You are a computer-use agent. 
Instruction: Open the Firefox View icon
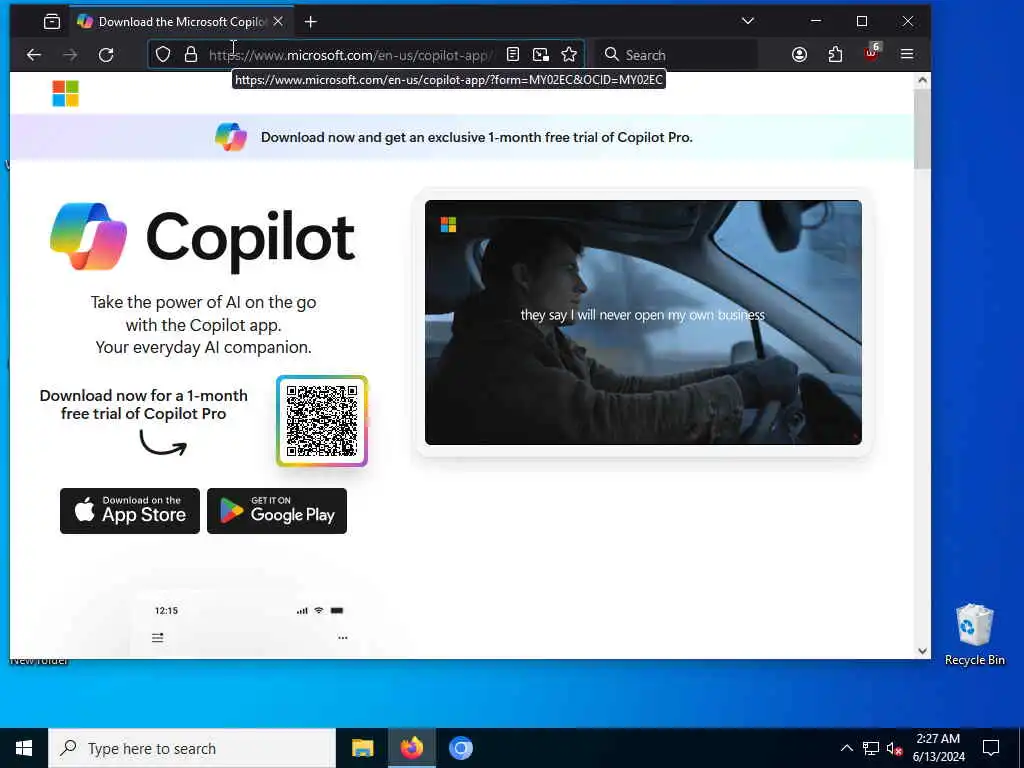click(52, 22)
